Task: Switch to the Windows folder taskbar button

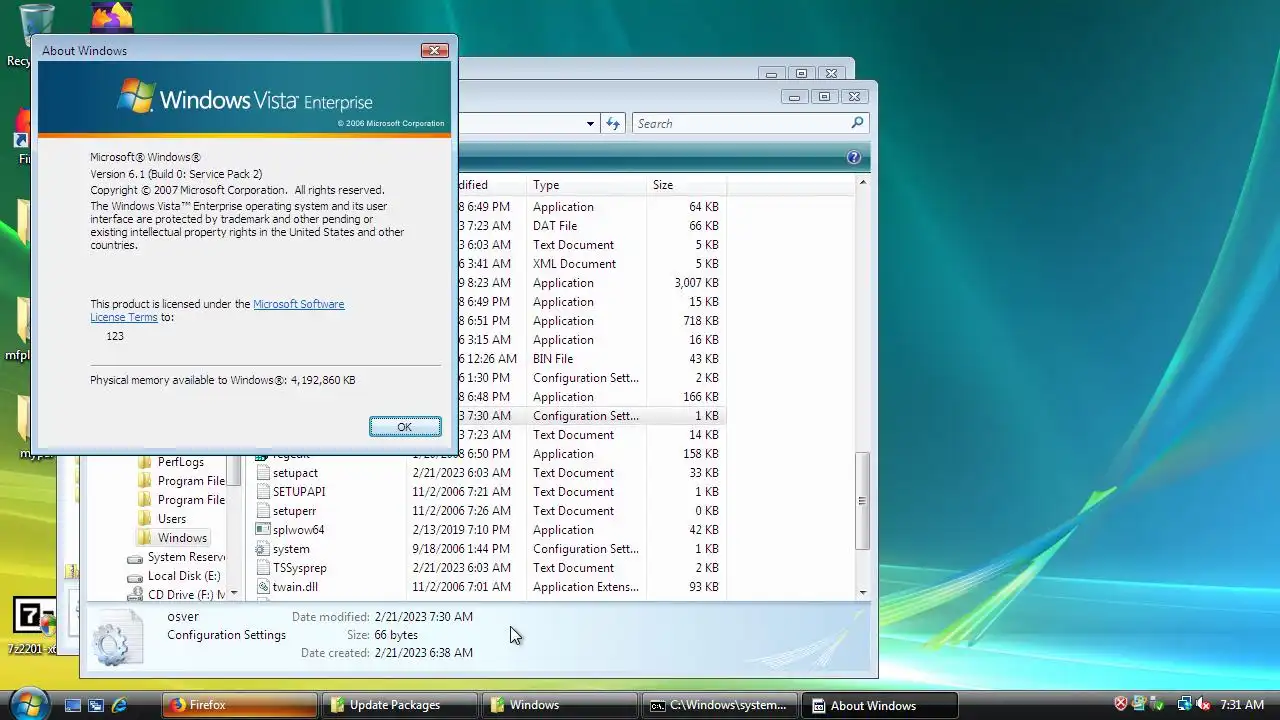Action: (x=560, y=705)
